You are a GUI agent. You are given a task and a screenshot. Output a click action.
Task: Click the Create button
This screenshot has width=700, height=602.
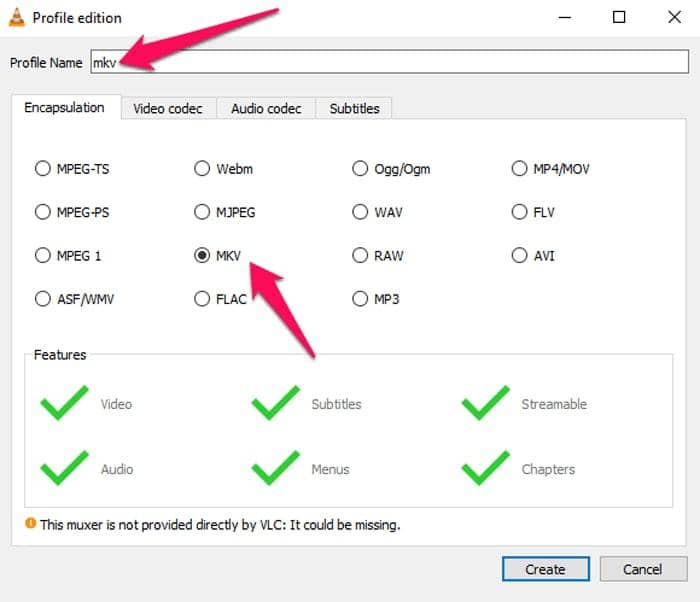tap(546, 569)
